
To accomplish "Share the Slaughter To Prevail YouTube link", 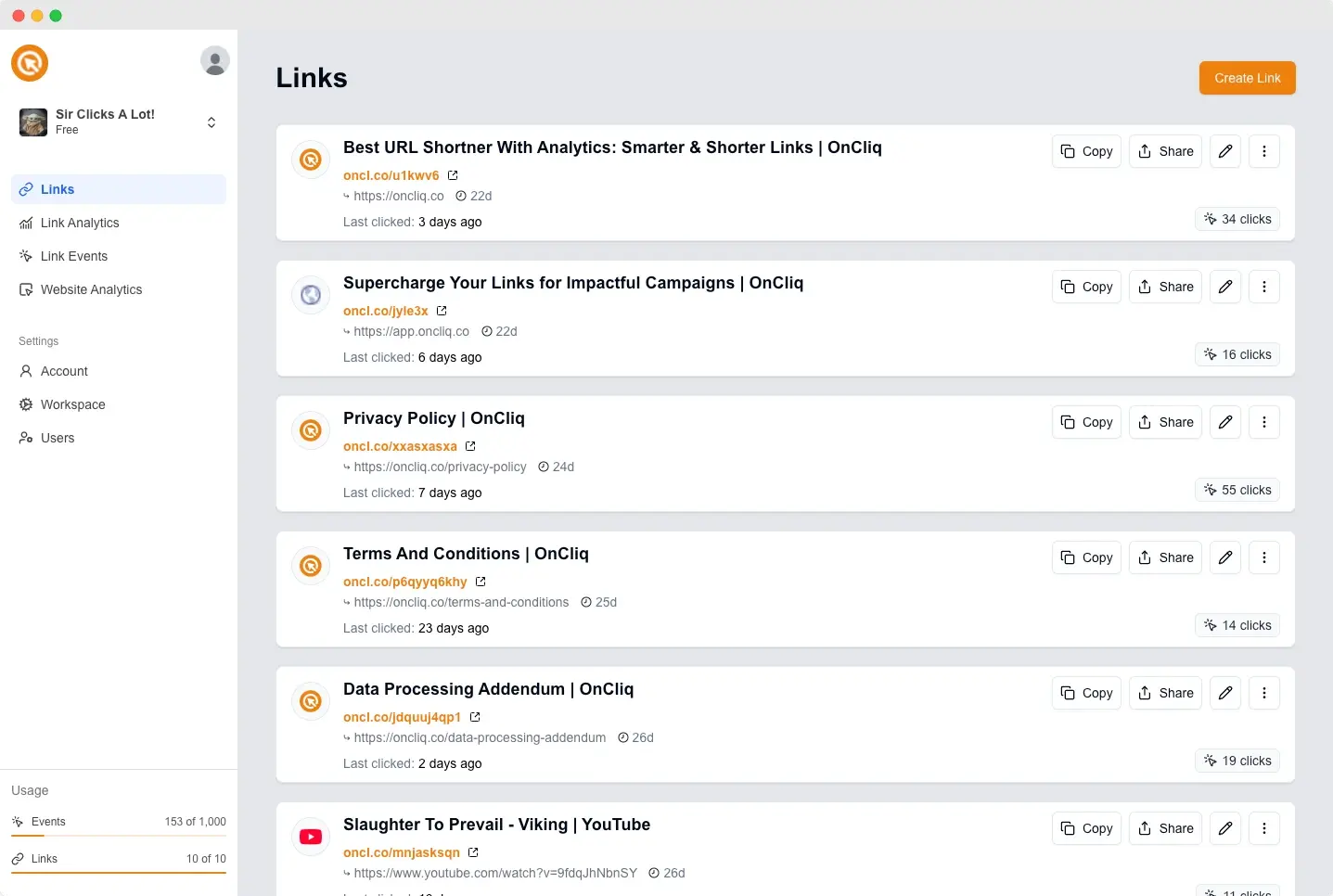I will point(1165,828).
